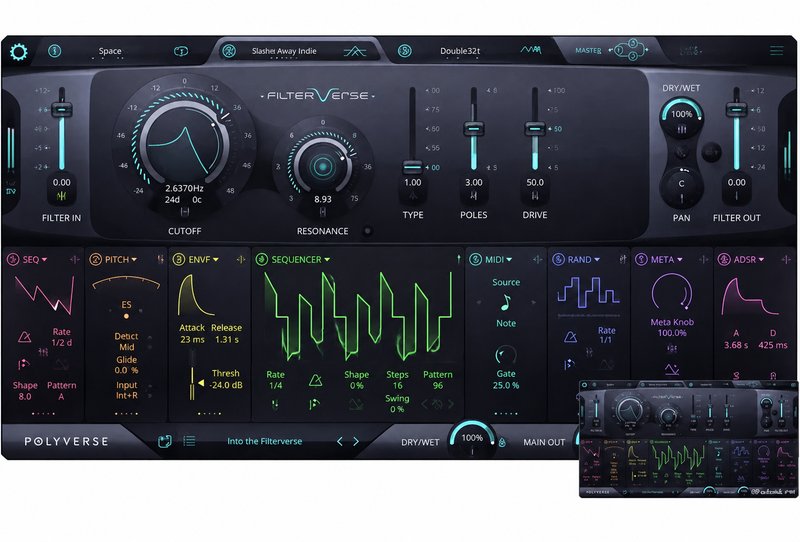The height and width of the screenshot is (542, 800).
Task: Toggle the small button right of Resonance label
Action: point(367,231)
